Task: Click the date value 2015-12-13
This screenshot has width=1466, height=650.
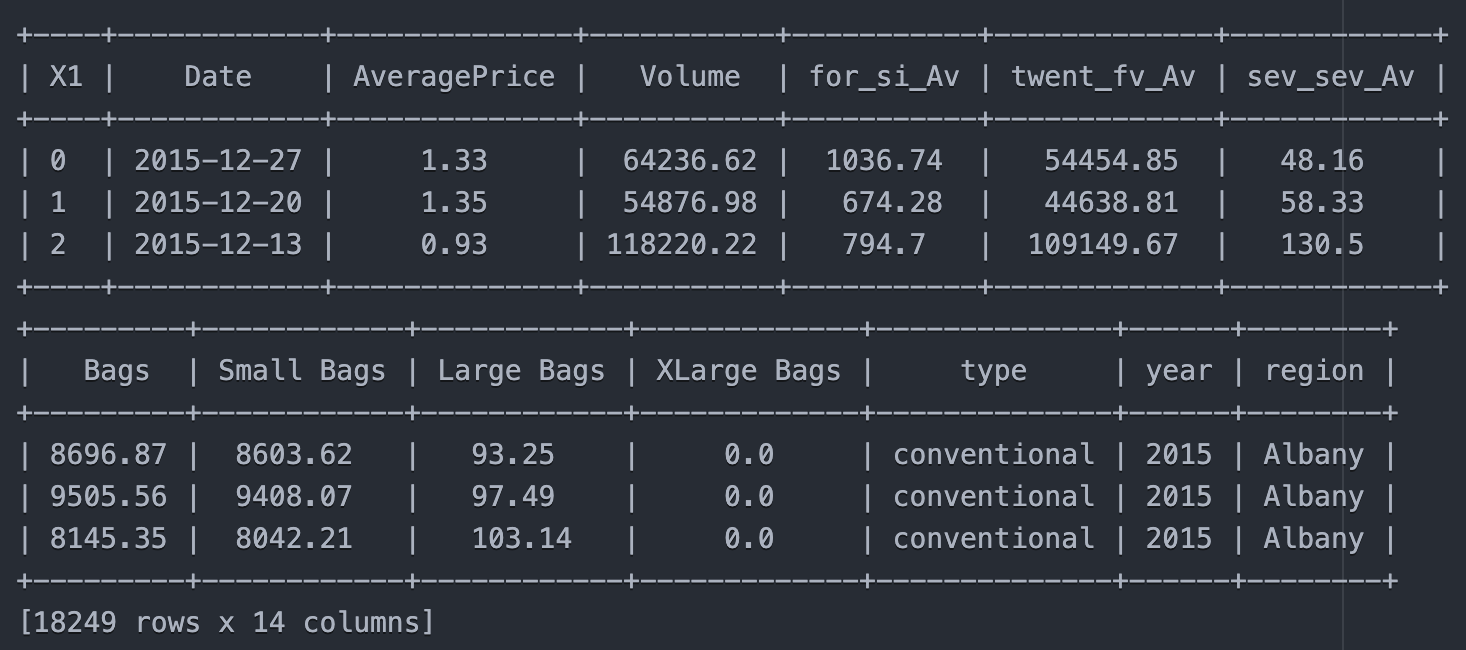Action: tap(218, 245)
